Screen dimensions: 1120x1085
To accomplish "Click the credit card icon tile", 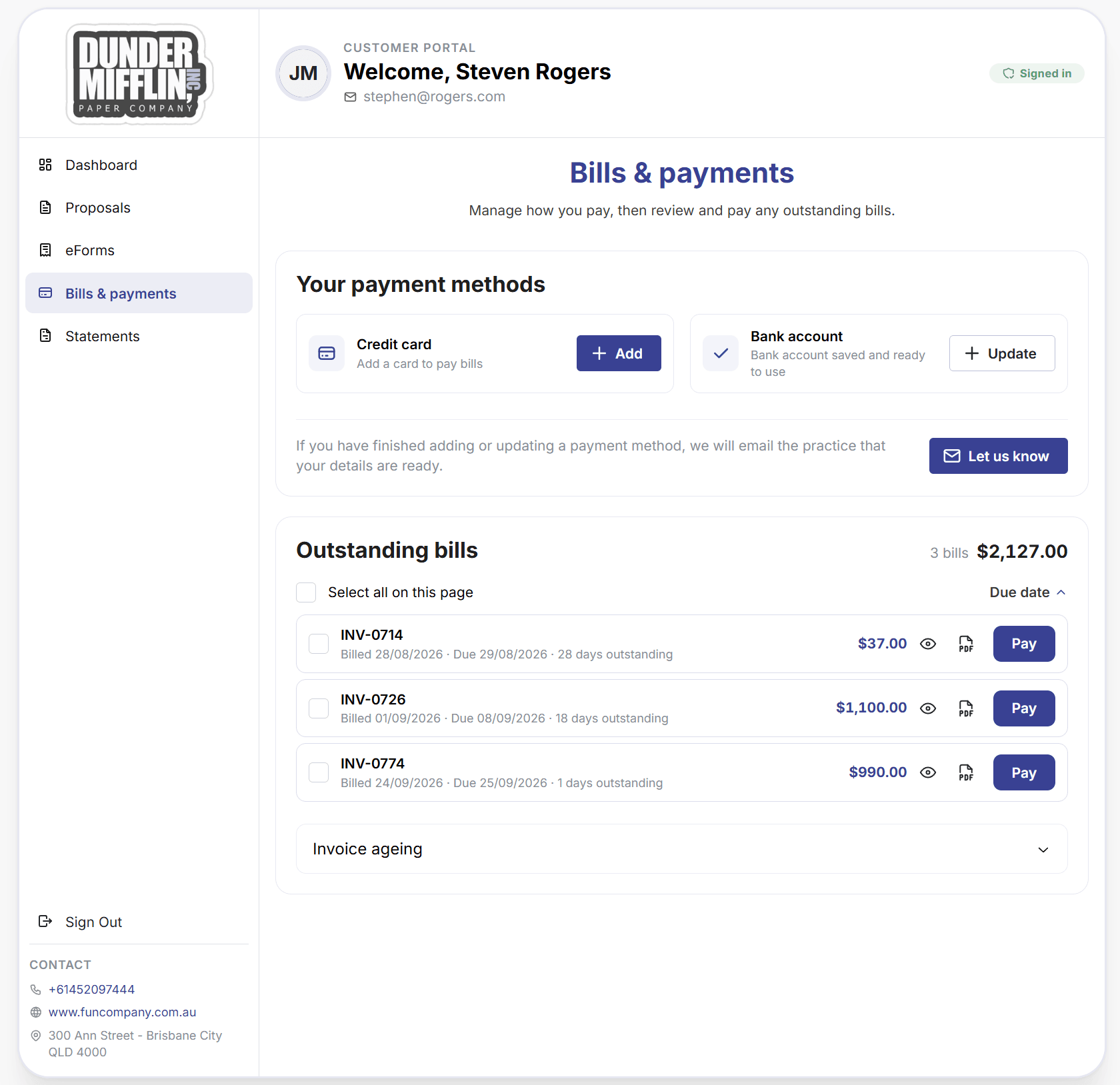I will (x=327, y=353).
